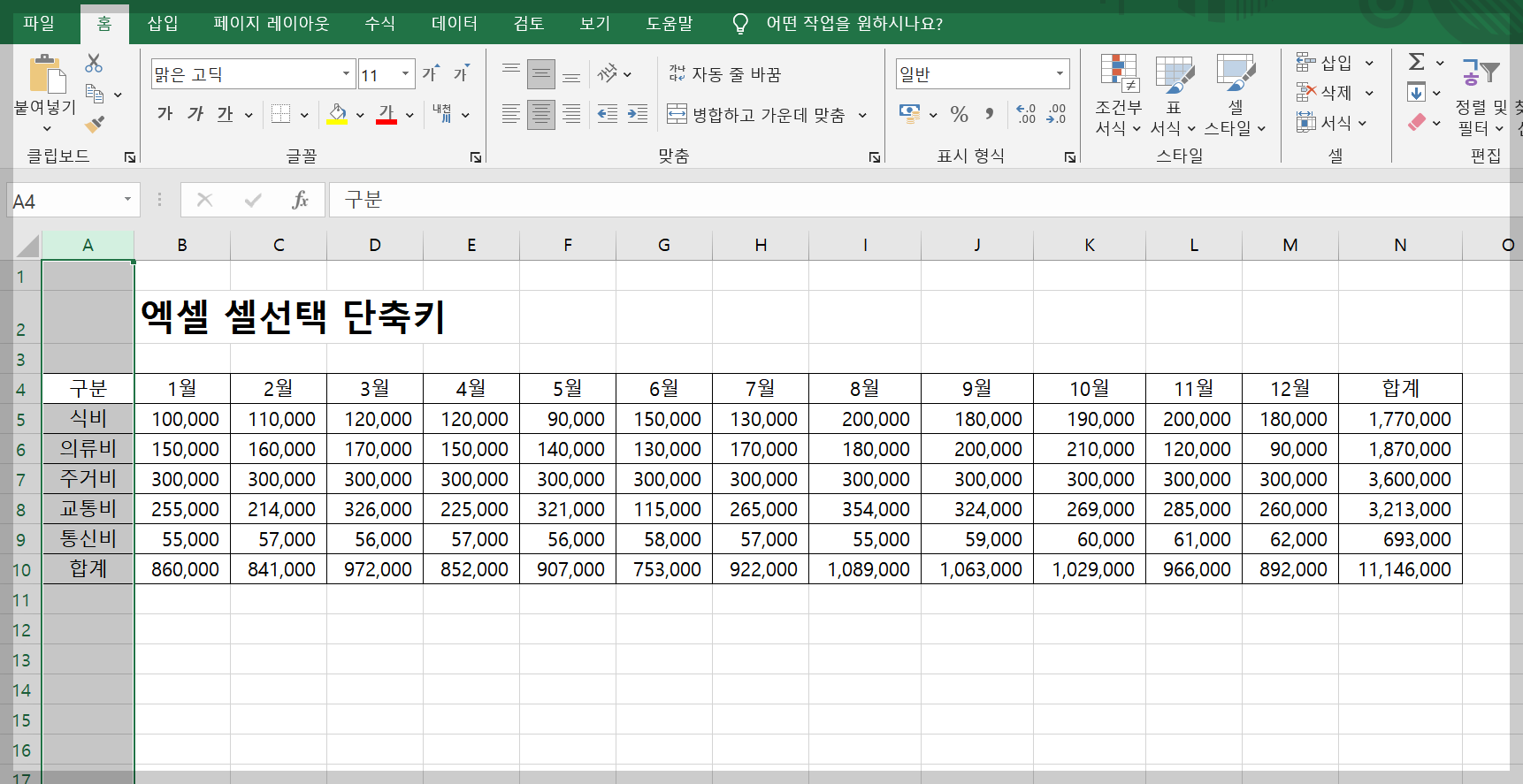This screenshot has width=1523, height=784.
Task: Click the select all corner triangle
Action: 27,246
